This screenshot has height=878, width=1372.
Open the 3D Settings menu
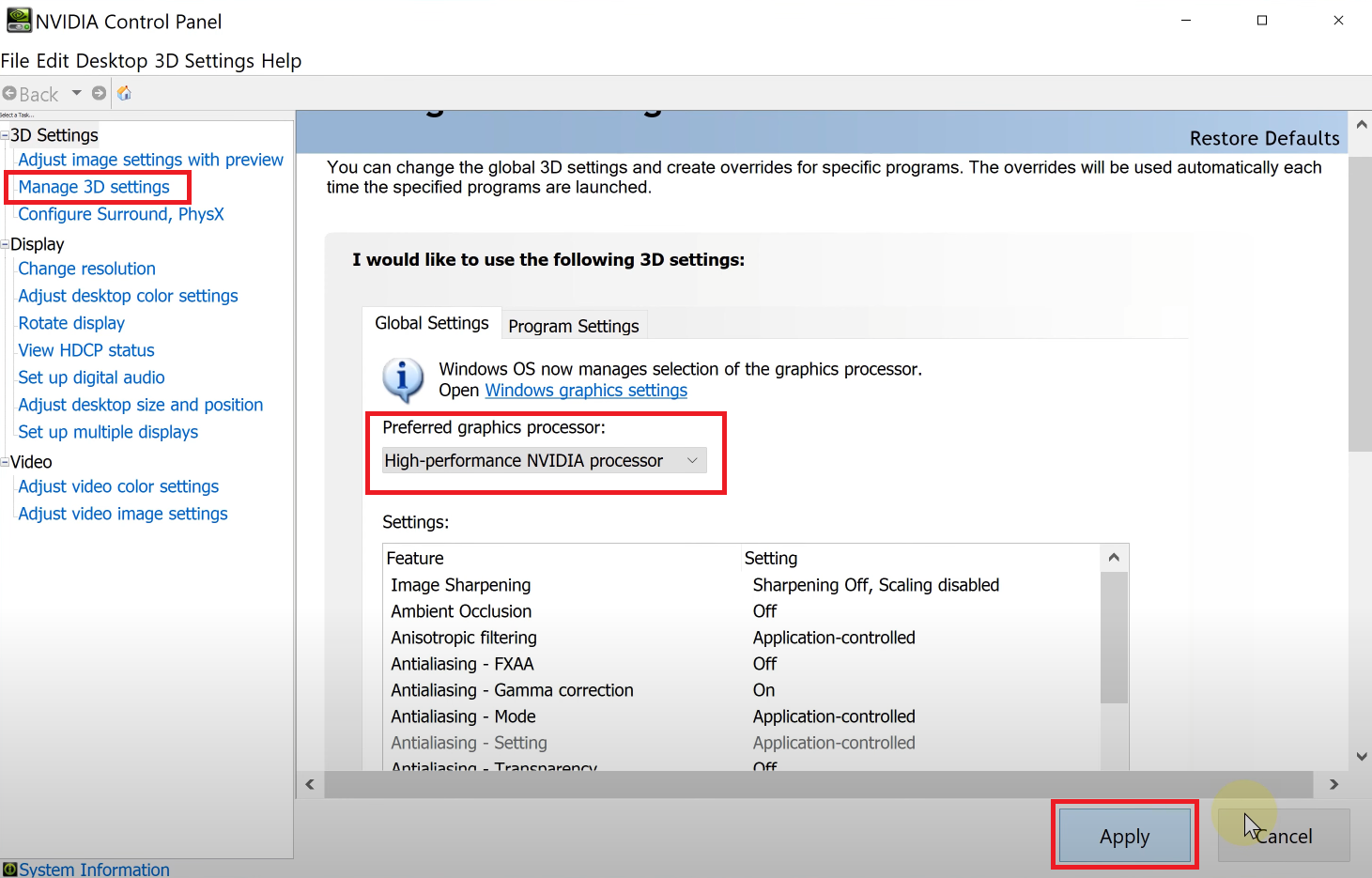[204, 61]
